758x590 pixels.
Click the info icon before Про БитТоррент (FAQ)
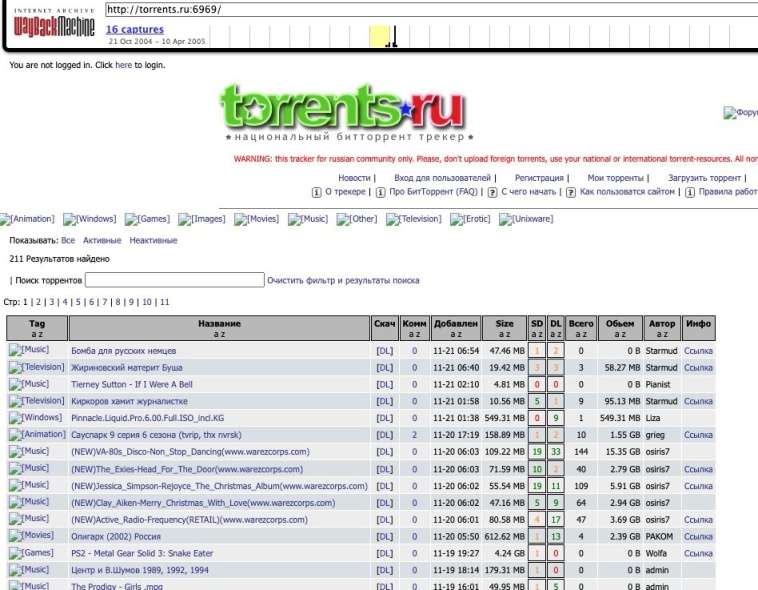(380, 192)
